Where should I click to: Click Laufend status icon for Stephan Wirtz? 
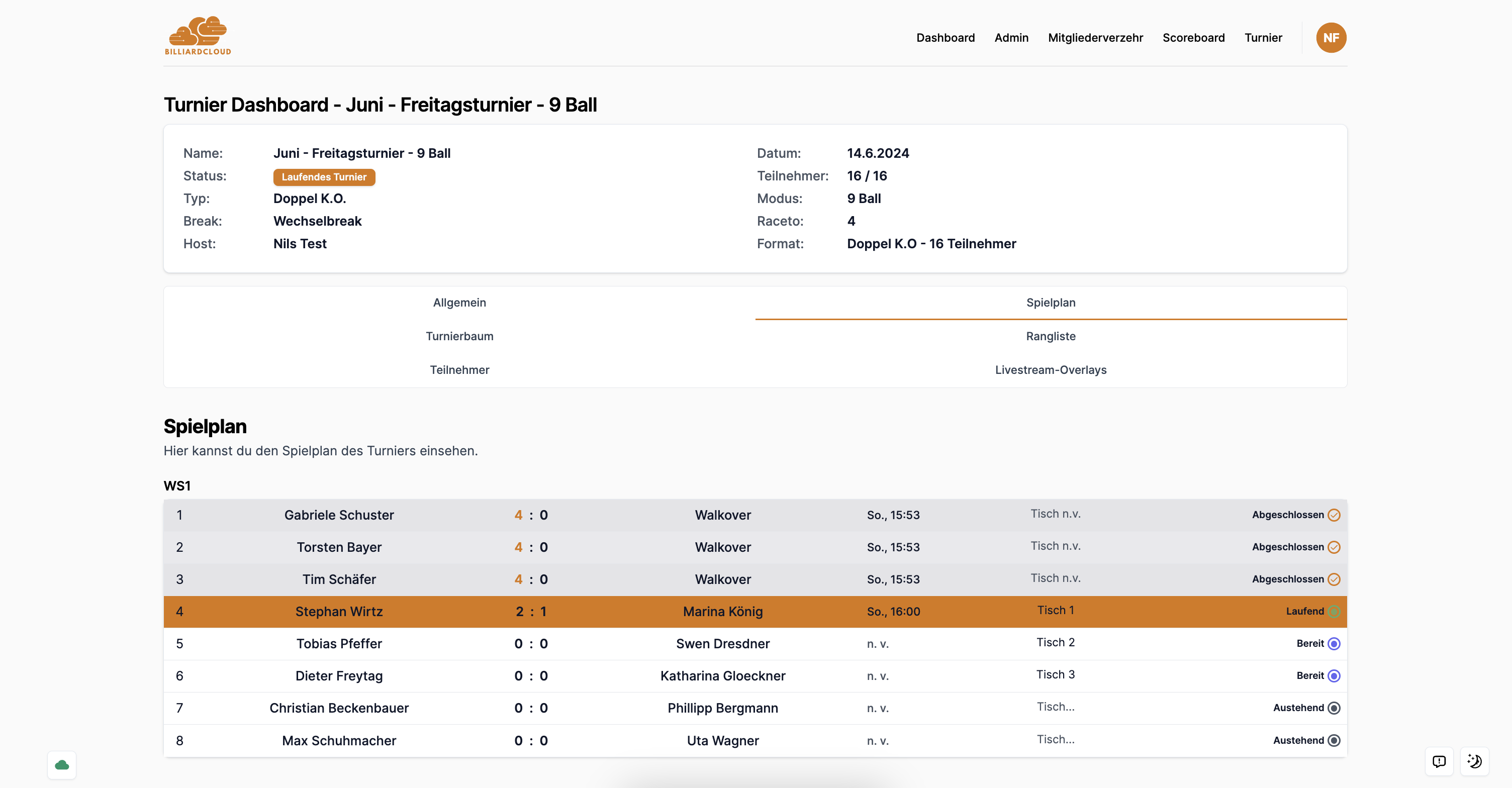[1334, 612]
